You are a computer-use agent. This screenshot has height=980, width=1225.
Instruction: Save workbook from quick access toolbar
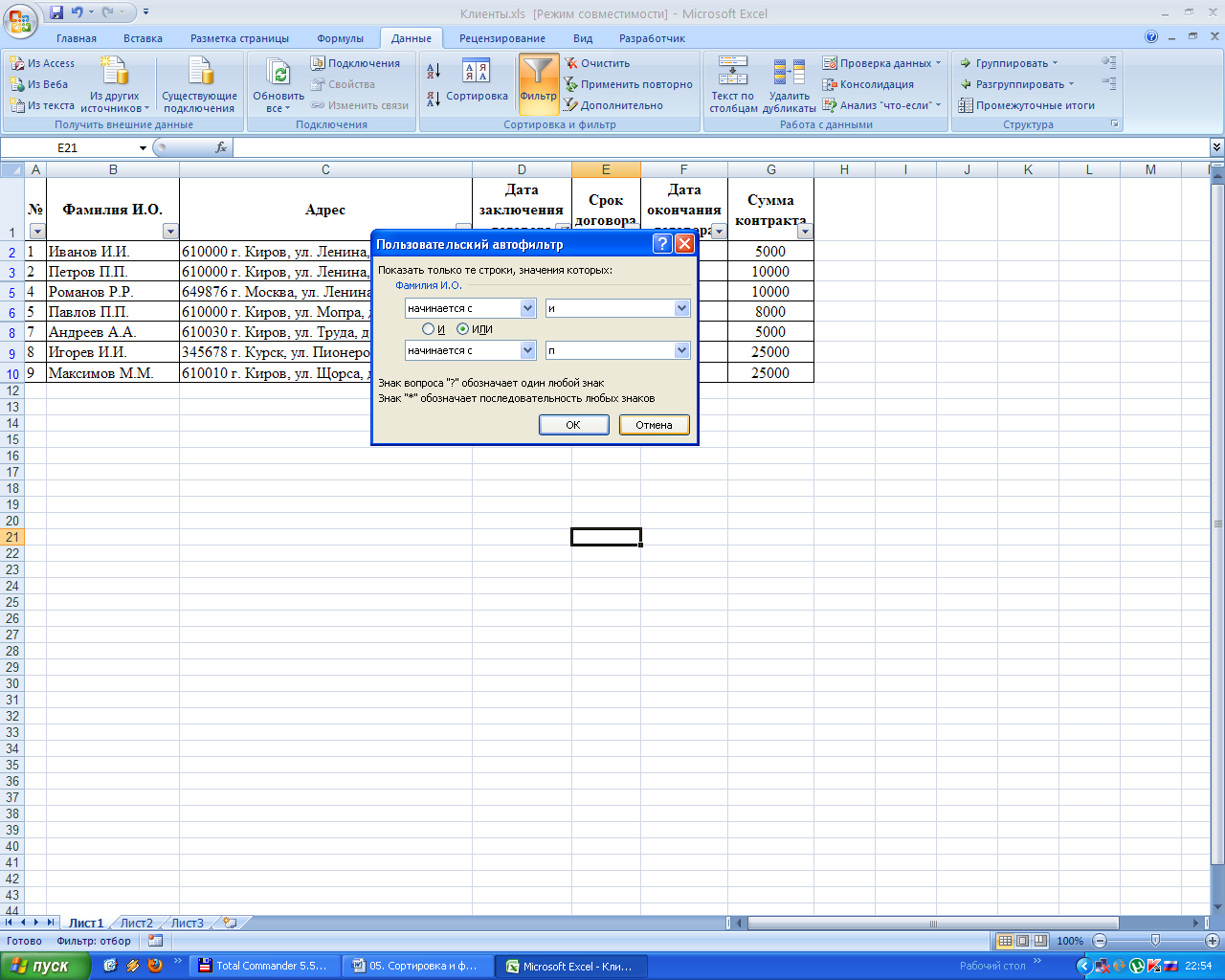(56, 13)
